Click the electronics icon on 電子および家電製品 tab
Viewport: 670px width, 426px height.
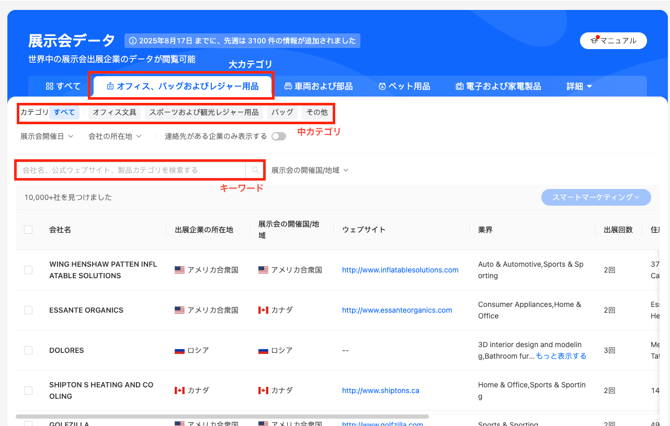(x=459, y=87)
